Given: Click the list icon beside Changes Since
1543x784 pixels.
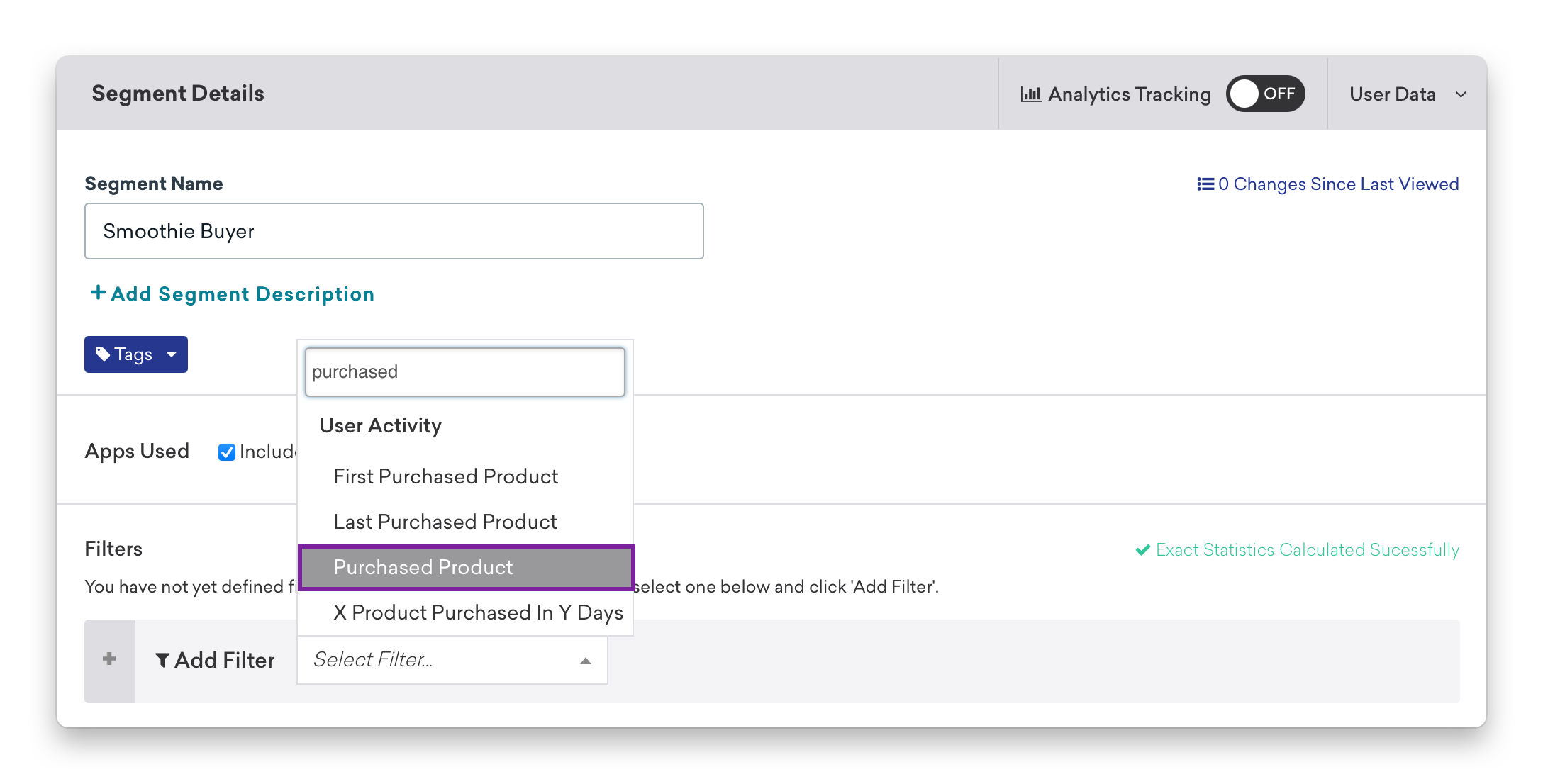Looking at the screenshot, I should pyautogui.click(x=1205, y=184).
